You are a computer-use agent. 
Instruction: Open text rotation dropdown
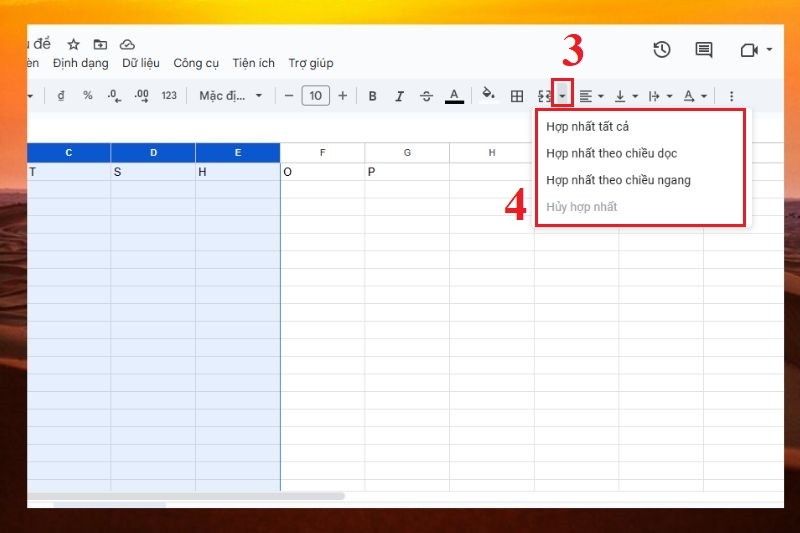click(x=695, y=96)
